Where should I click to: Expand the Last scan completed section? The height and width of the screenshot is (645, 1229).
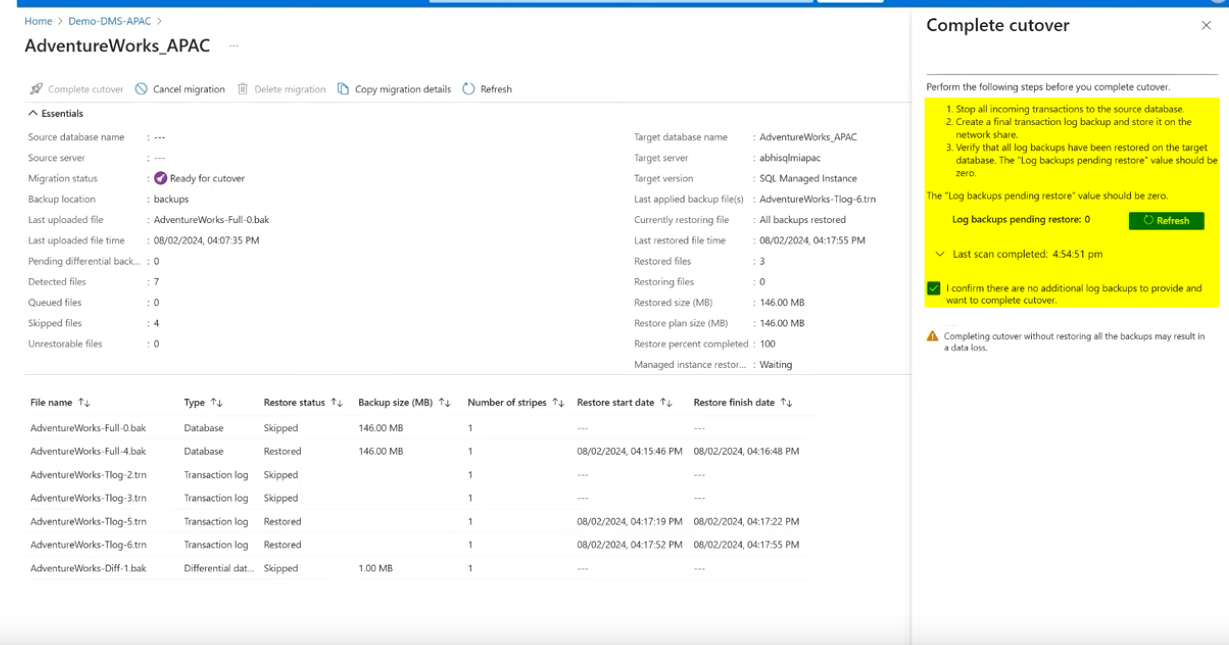940,254
